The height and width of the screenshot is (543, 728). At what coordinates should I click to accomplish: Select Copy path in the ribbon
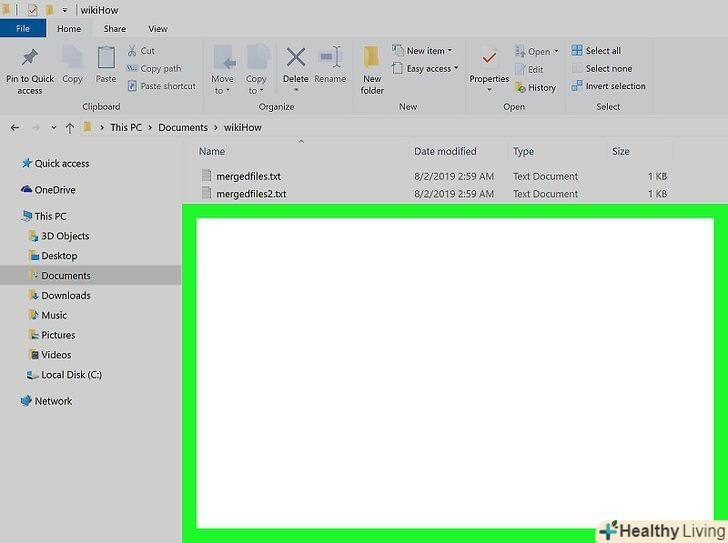click(x=154, y=69)
